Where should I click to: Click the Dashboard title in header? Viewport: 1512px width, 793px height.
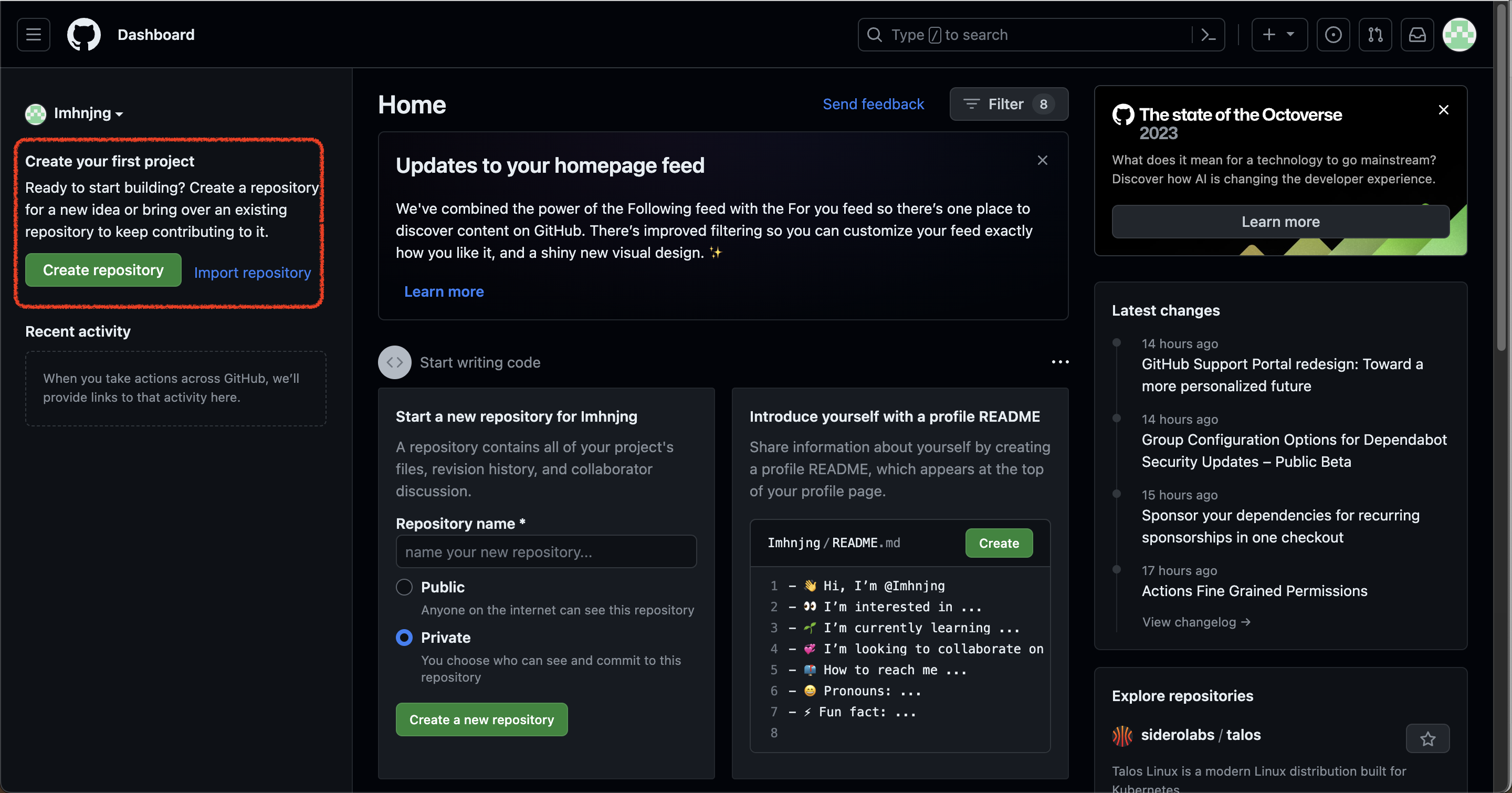(x=156, y=35)
